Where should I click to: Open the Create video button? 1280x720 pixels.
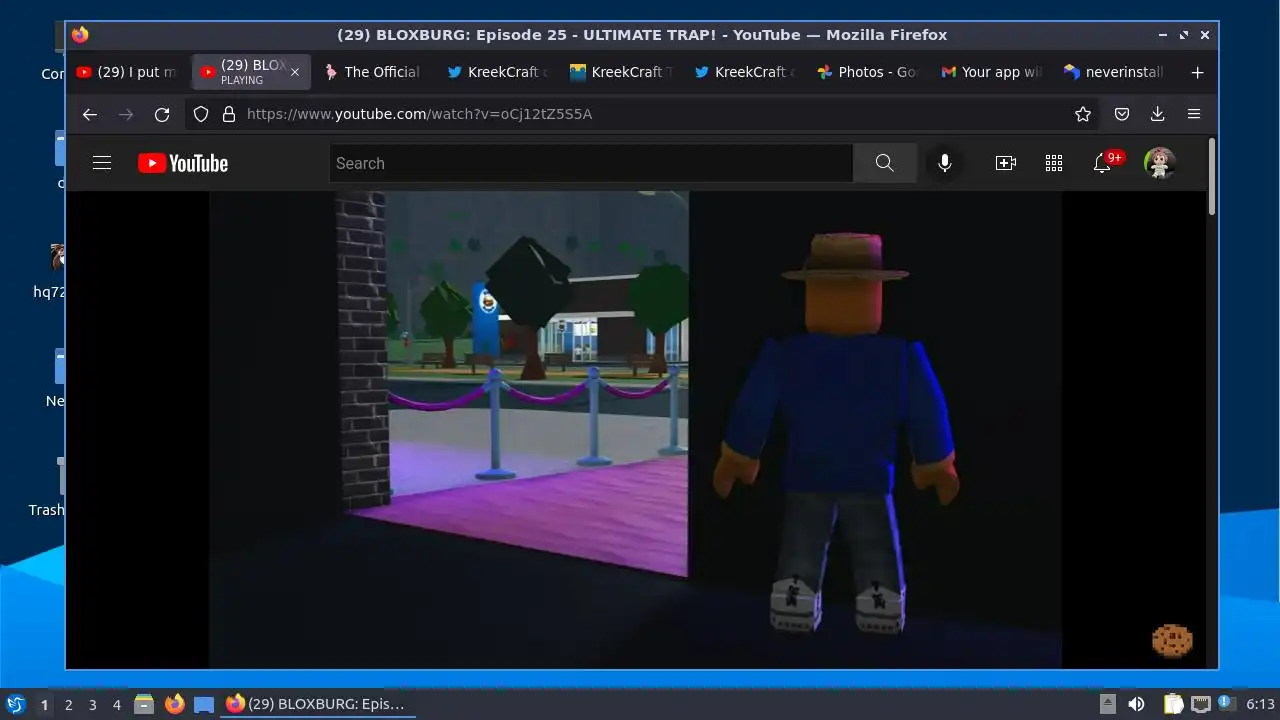(x=1006, y=163)
